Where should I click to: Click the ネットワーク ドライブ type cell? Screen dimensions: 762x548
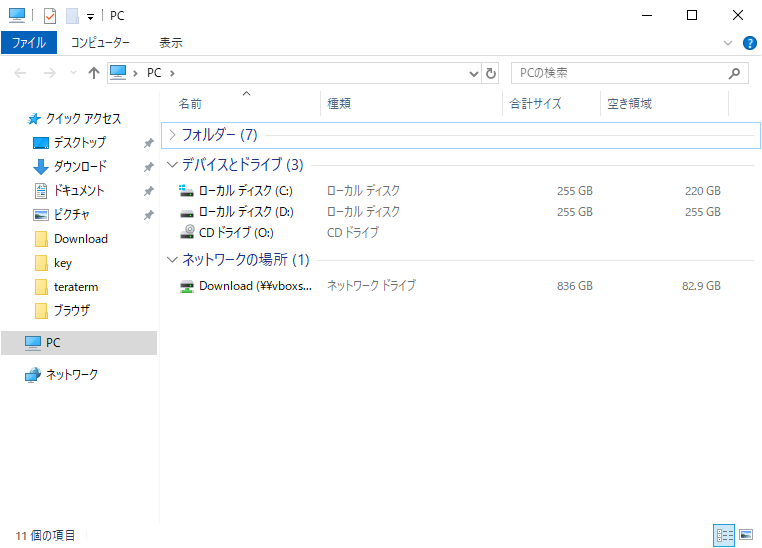point(371,286)
